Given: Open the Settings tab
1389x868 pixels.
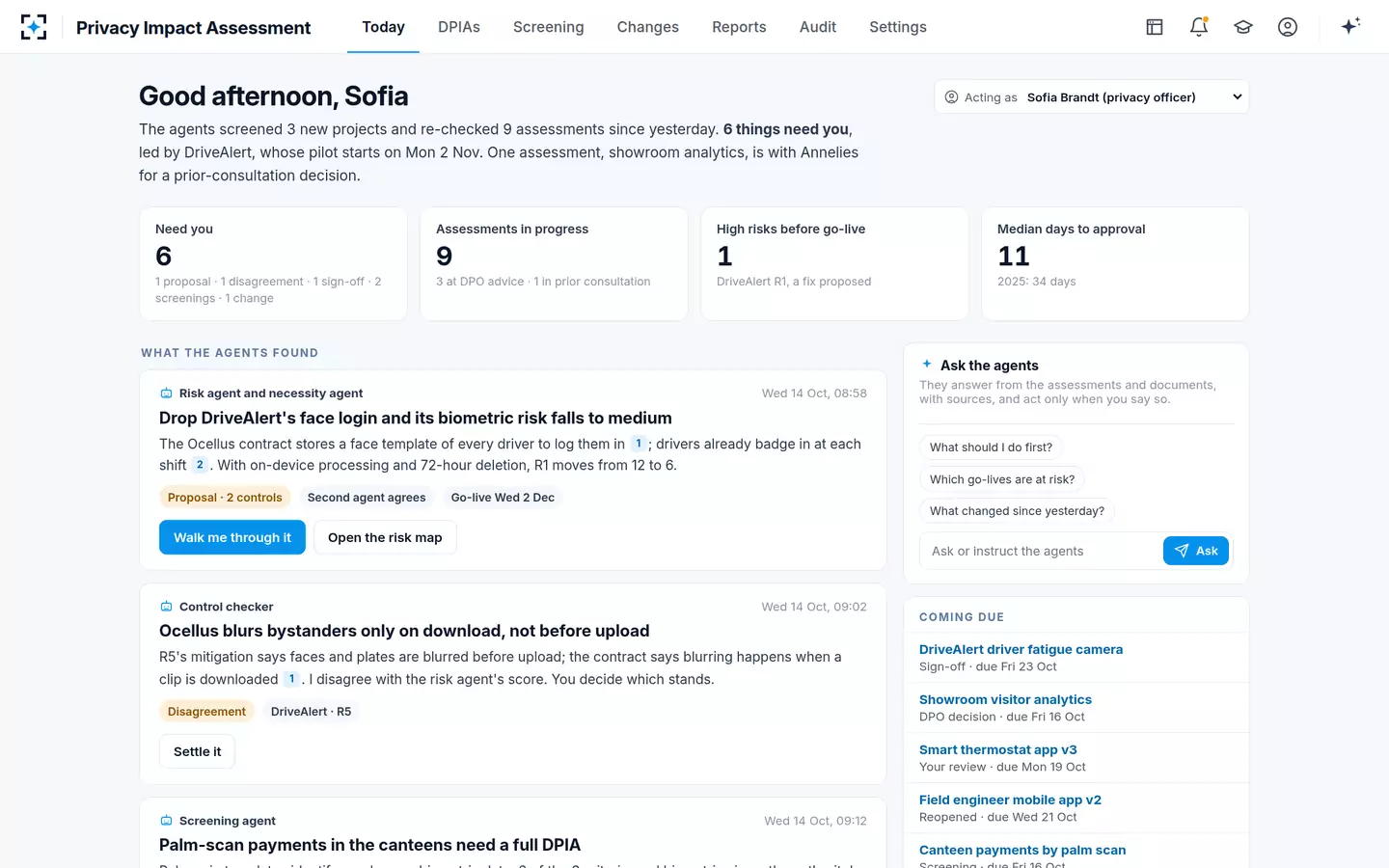Looking at the screenshot, I should [898, 27].
